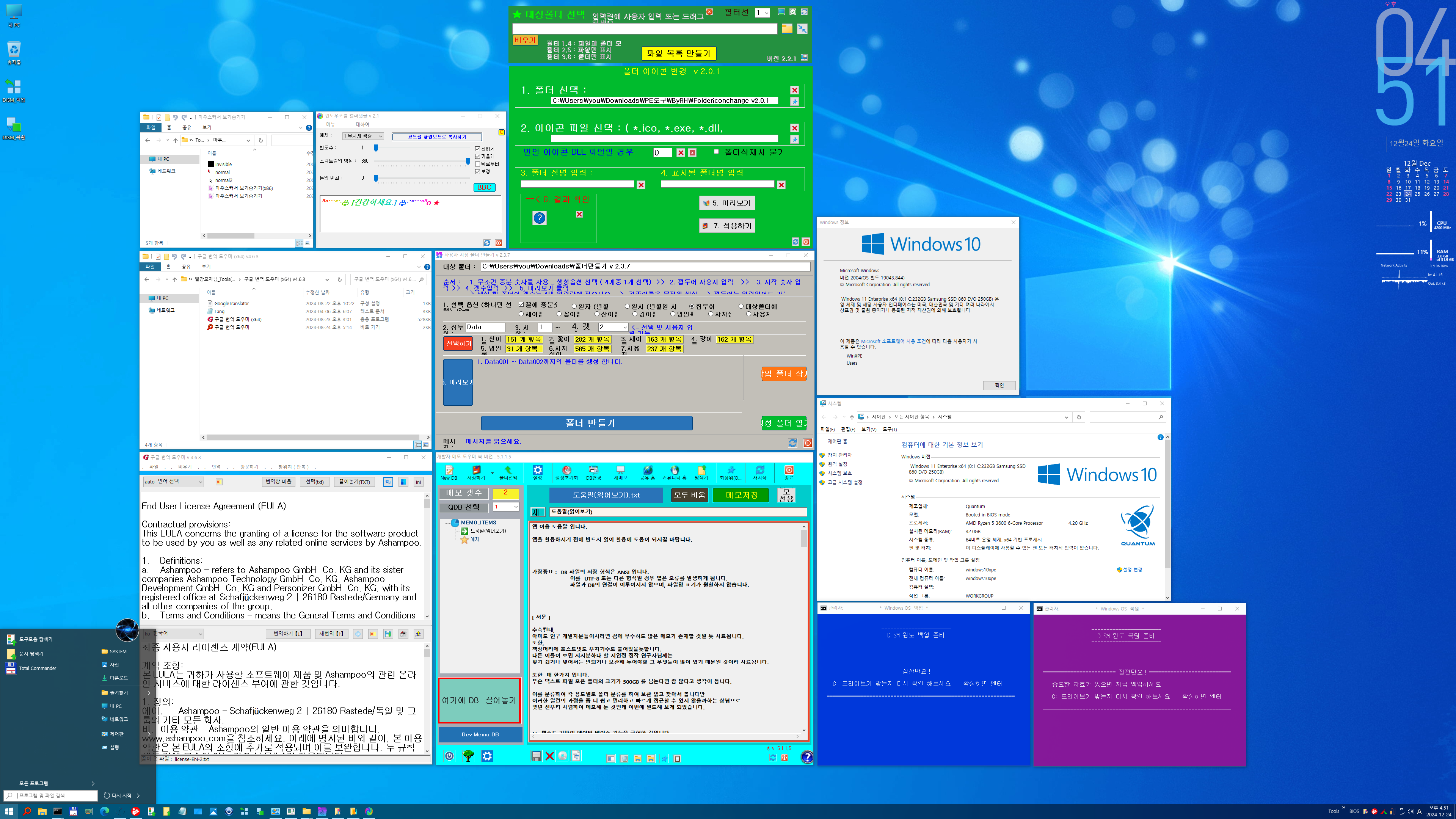The height and width of the screenshot is (819, 1456).
Task: Click 확인 button in Windows 정보 dialog
Action: pyautogui.click(x=999, y=386)
